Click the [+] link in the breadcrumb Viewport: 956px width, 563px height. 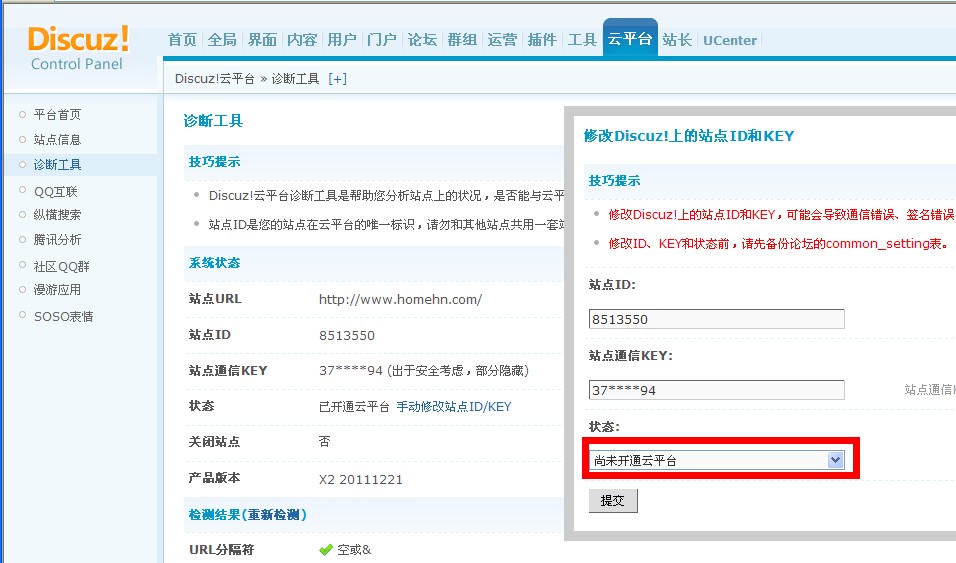(x=337, y=79)
